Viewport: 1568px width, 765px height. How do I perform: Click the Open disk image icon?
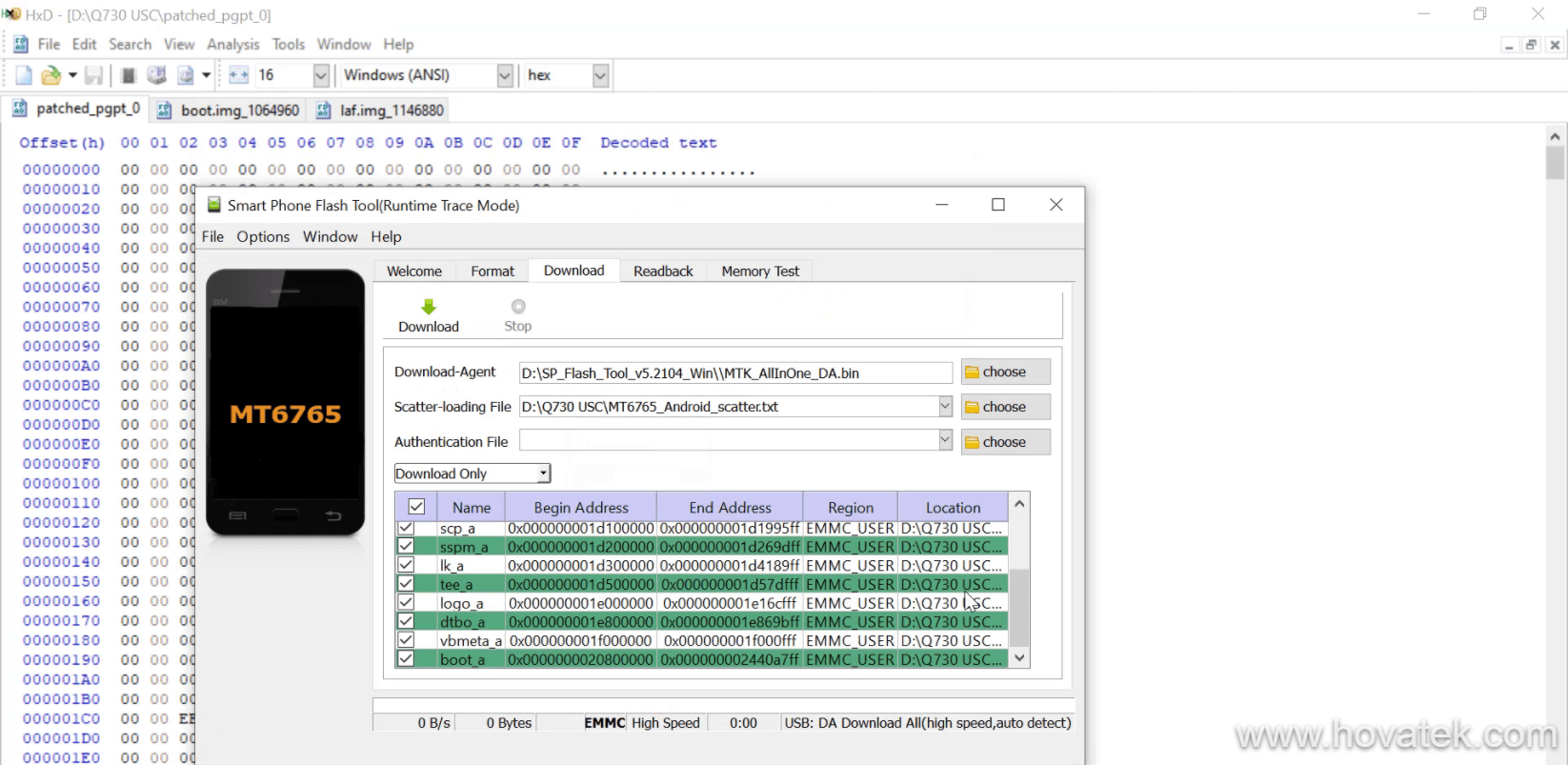coord(186,75)
